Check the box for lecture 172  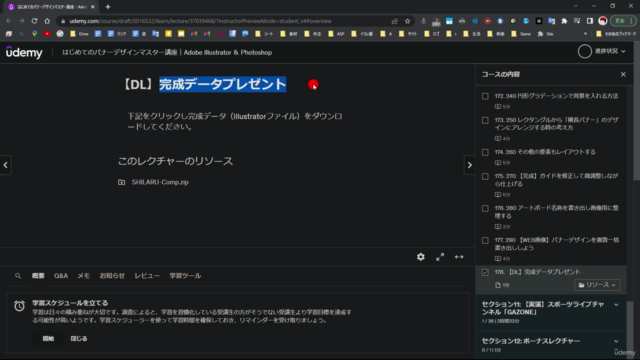pos(485,96)
